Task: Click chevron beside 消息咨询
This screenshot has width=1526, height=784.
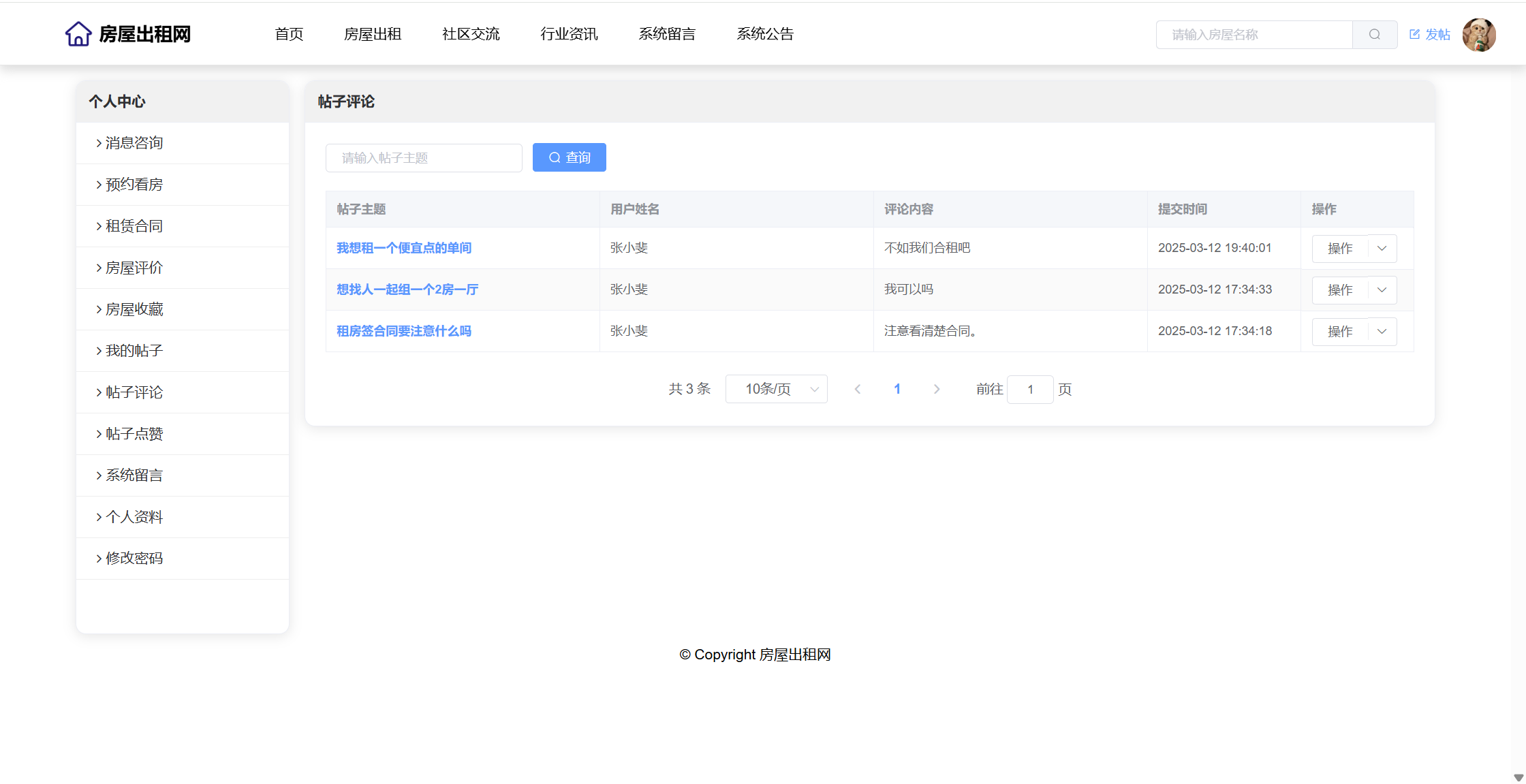Action: (x=99, y=143)
